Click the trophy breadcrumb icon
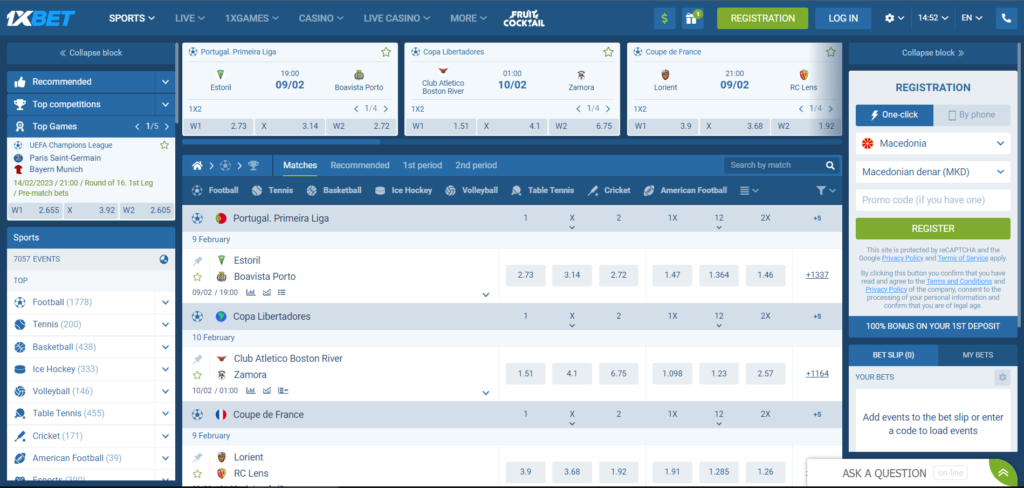This screenshot has height=488, width=1024. coord(253,166)
